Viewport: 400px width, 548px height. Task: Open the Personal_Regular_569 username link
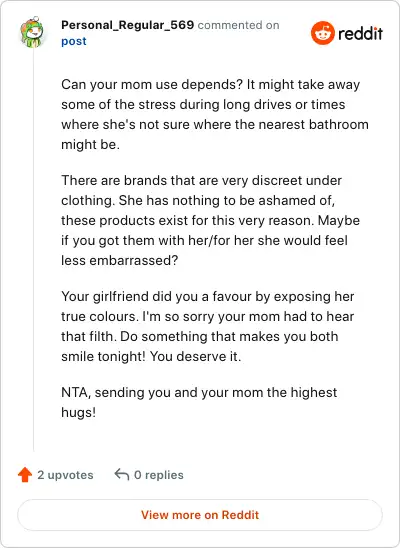pyautogui.click(x=128, y=25)
